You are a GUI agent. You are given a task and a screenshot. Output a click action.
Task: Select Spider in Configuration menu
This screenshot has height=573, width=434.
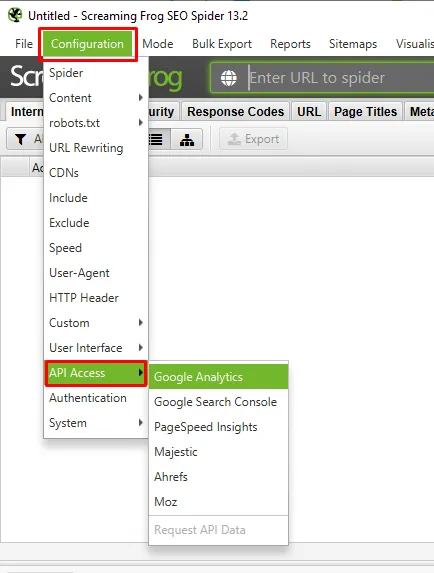(96, 73)
